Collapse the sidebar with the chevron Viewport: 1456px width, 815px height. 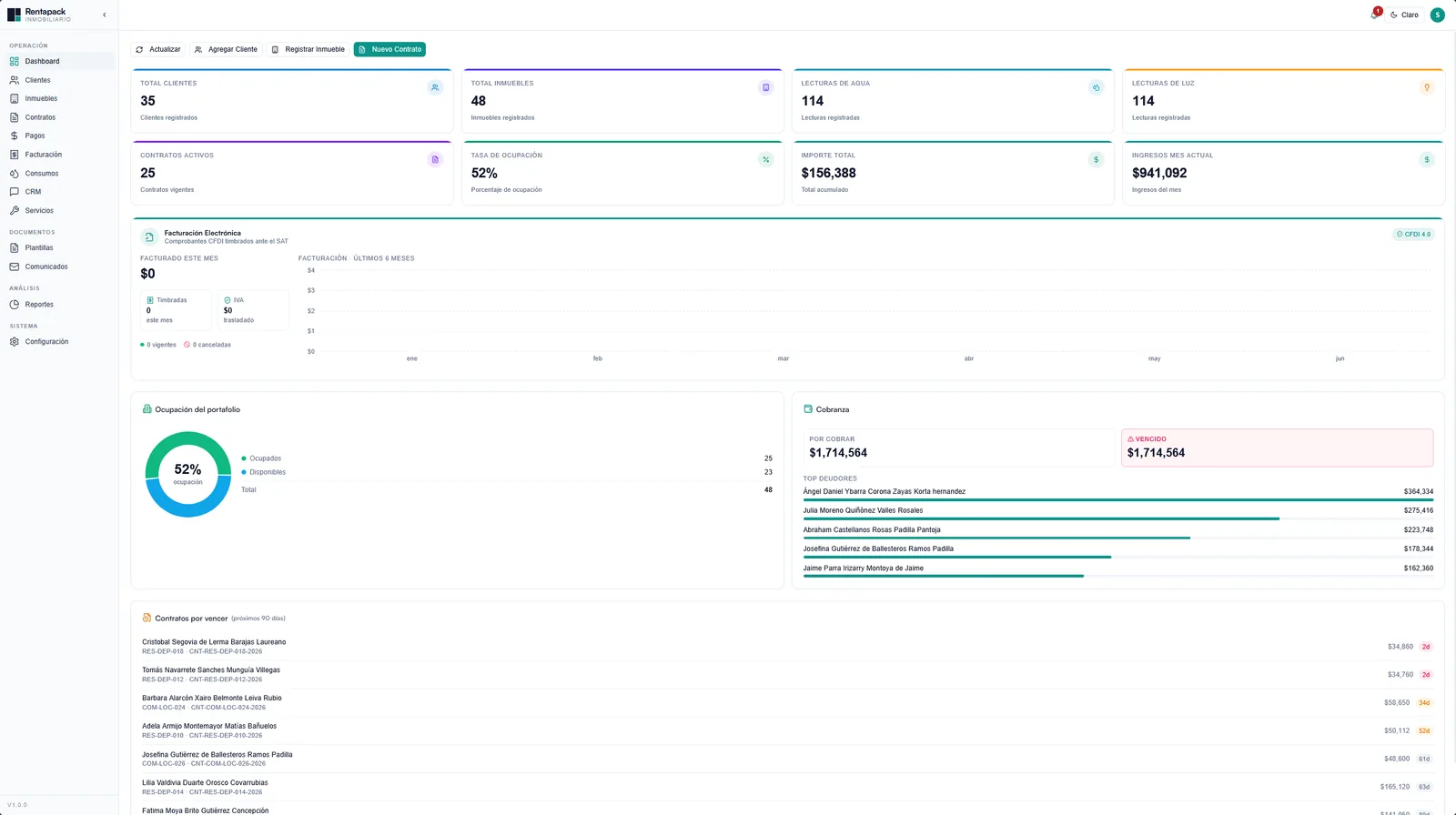104,15
